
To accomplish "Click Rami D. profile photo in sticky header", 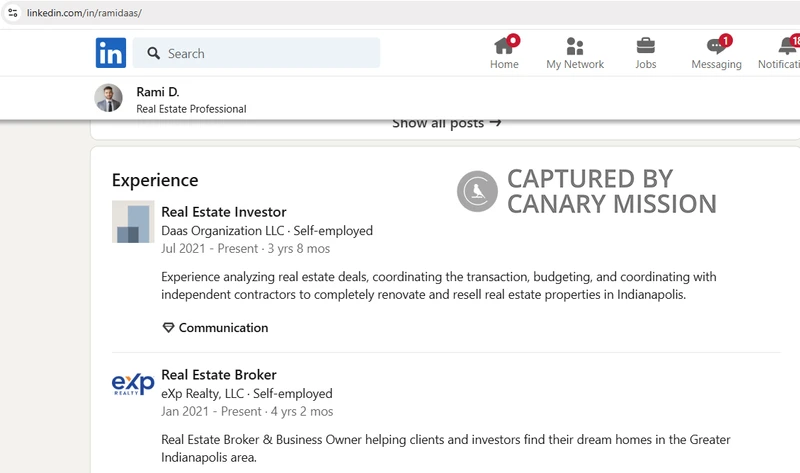I will click(109, 98).
